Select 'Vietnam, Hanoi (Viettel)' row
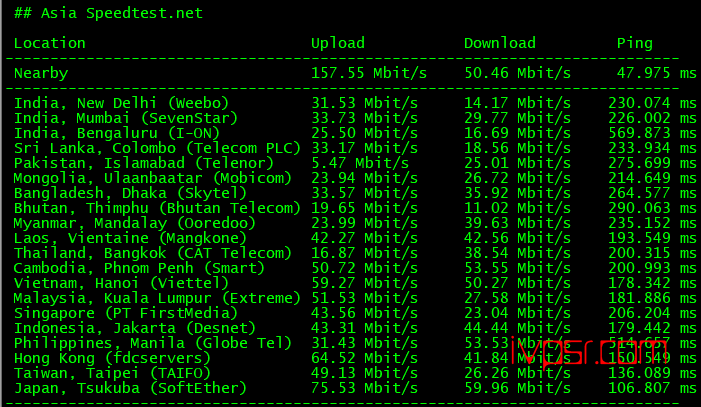This screenshot has height=407, width=701. (355, 283)
